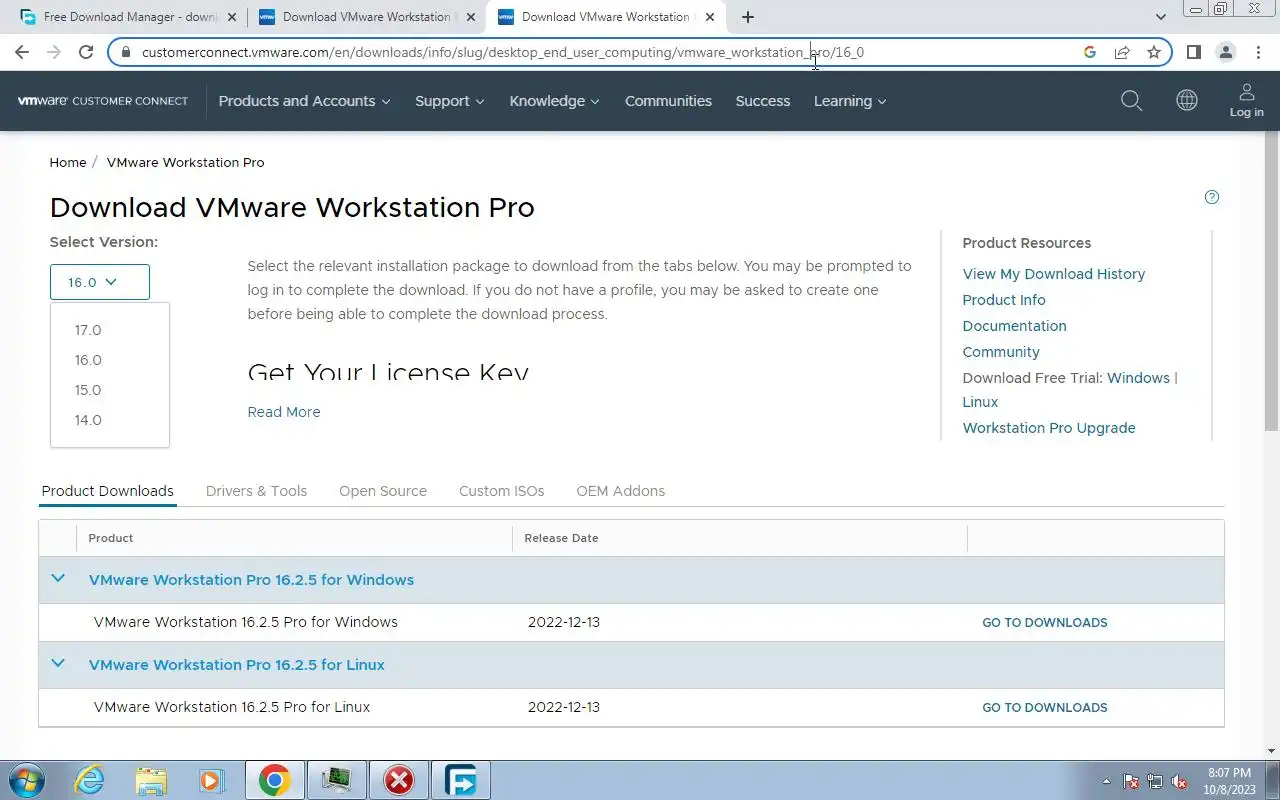Click the VMware Customer Connect logo
1280x800 pixels.
click(x=102, y=101)
